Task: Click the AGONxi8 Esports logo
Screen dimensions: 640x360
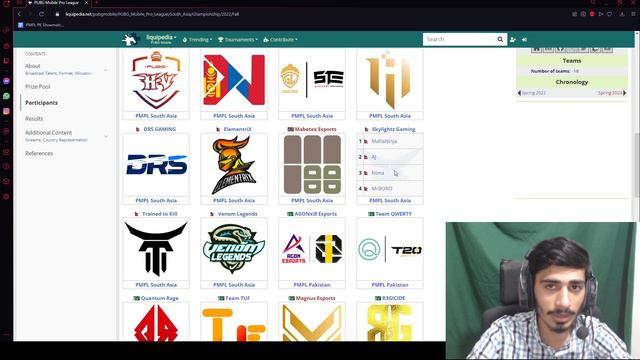Action: pyautogui.click(x=312, y=249)
